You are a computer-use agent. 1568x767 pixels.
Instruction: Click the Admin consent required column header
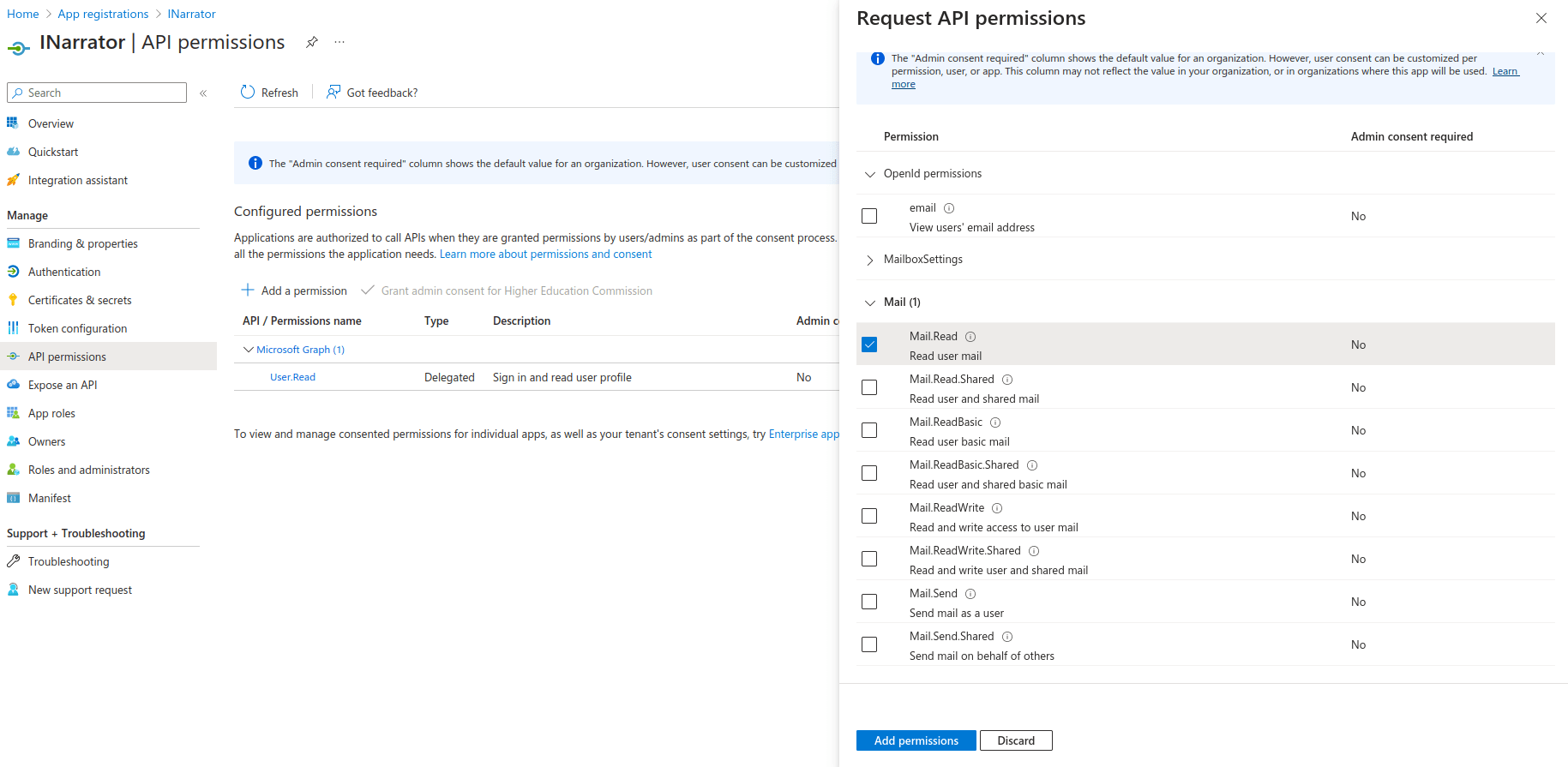1412,136
